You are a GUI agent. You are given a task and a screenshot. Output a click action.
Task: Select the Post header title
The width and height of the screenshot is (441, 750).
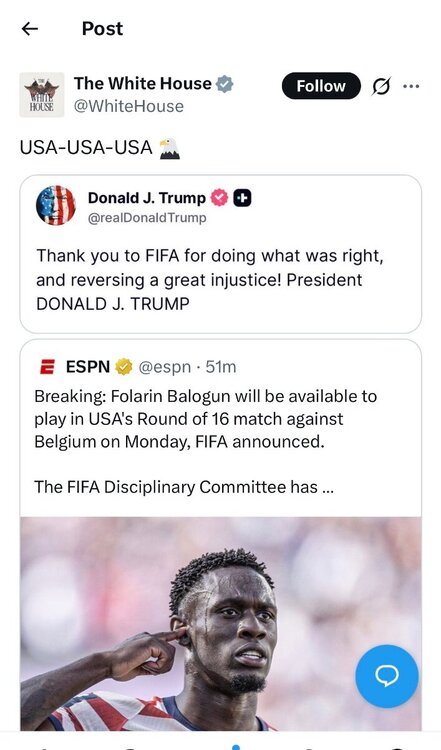102,29
